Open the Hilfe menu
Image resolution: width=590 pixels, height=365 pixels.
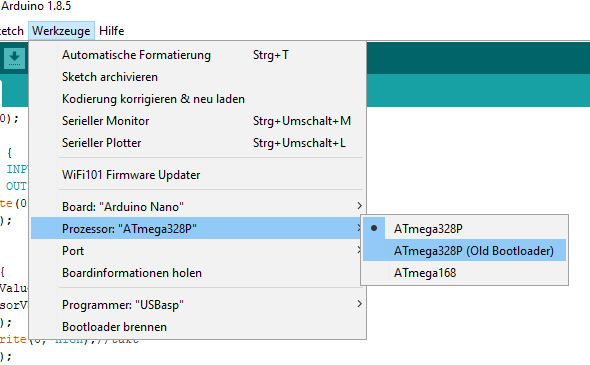pos(111,31)
